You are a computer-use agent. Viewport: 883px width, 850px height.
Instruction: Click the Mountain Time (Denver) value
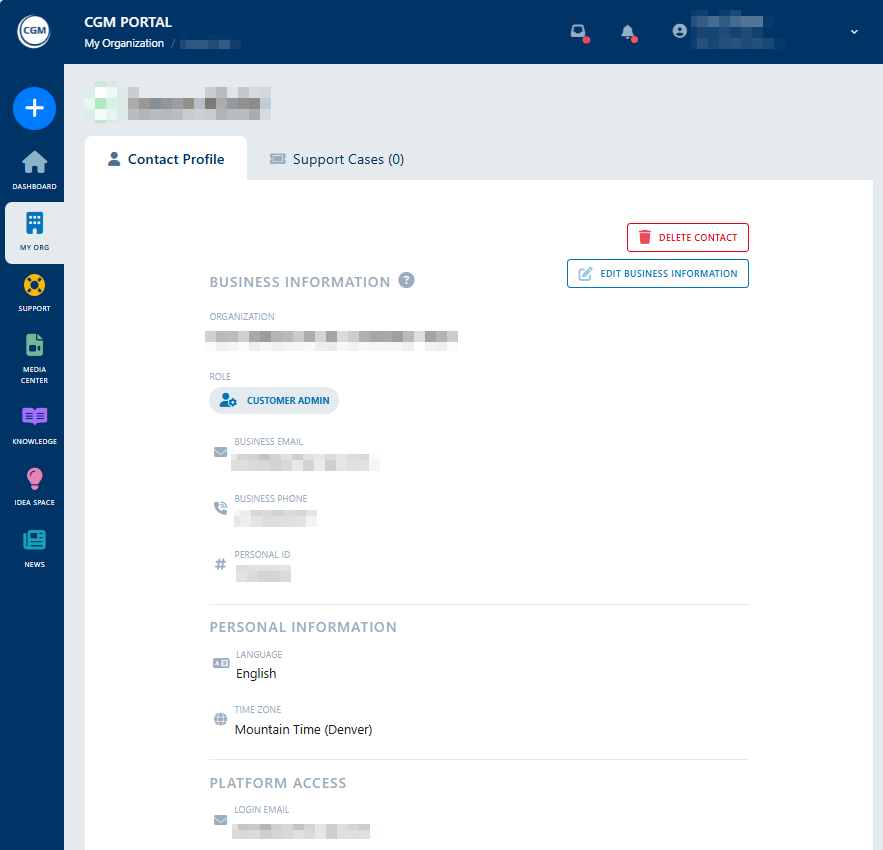point(304,729)
